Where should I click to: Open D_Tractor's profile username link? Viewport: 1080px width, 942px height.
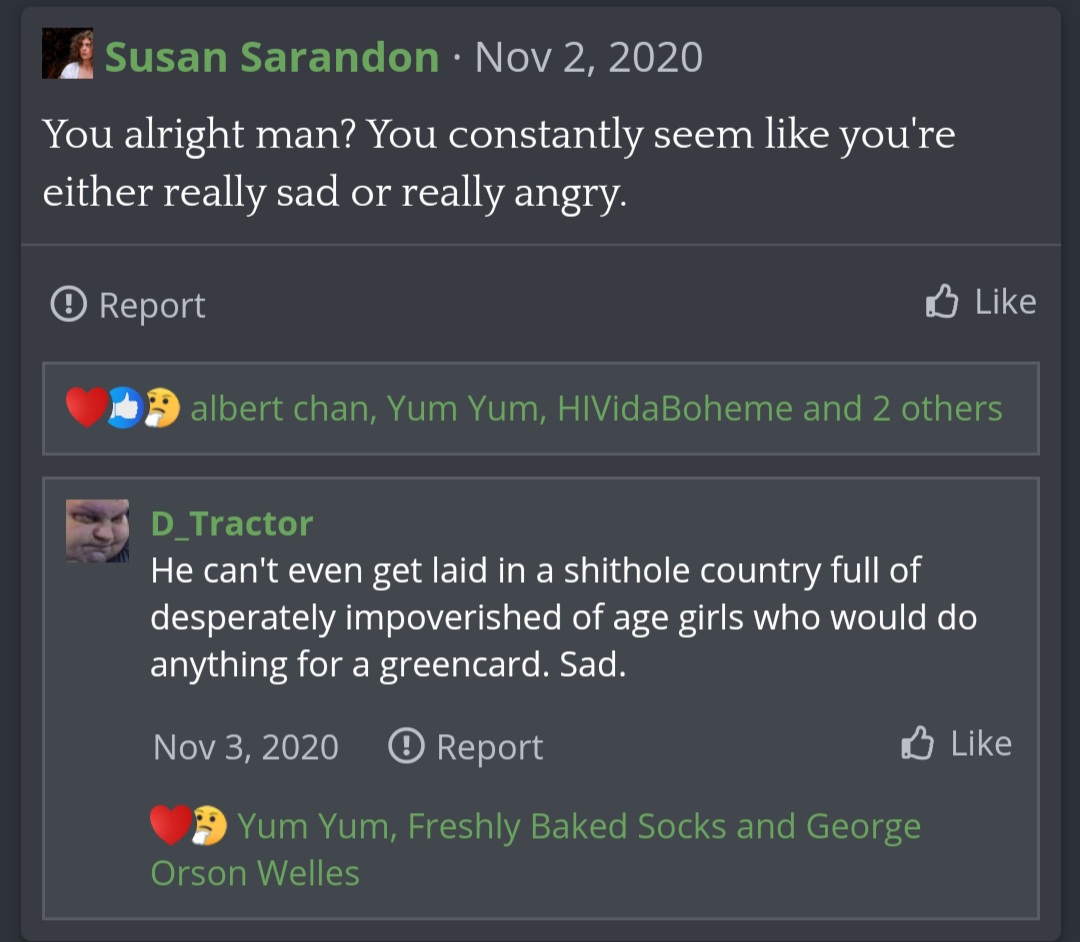[232, 523]
